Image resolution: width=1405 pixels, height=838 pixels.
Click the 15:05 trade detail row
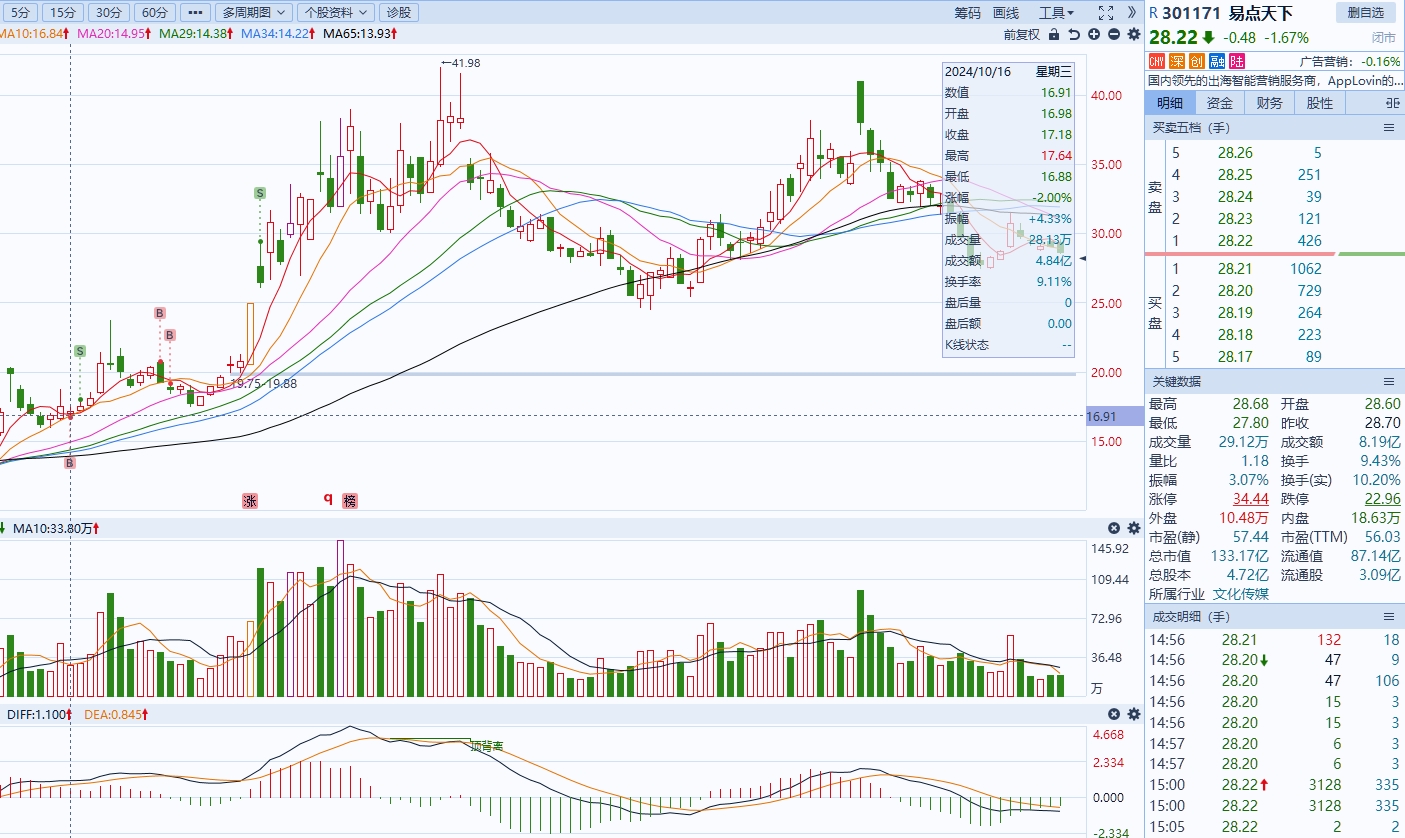pos(1275,827)
